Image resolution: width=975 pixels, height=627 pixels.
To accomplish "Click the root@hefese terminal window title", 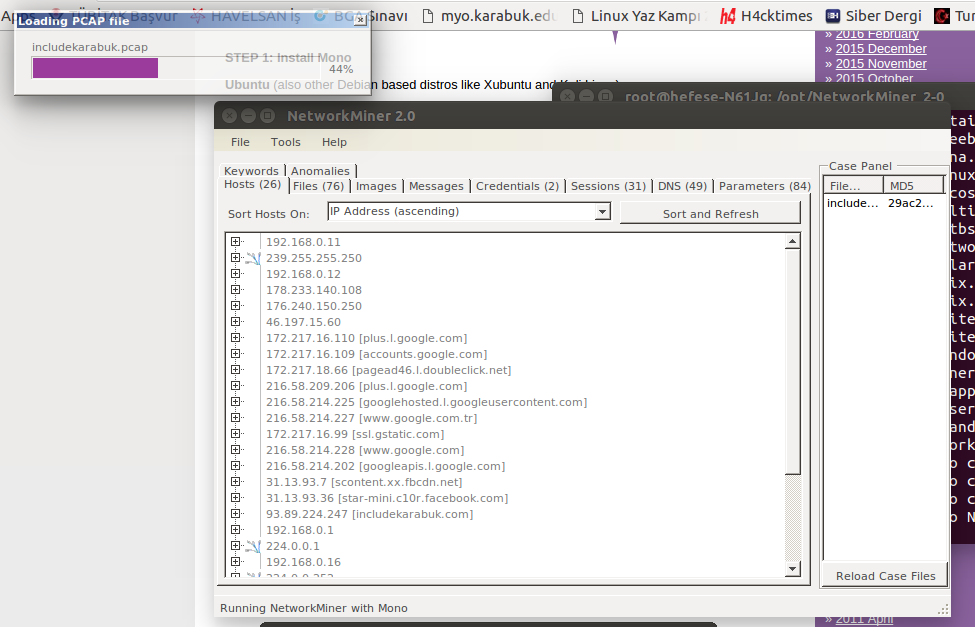I will [784, 96].
